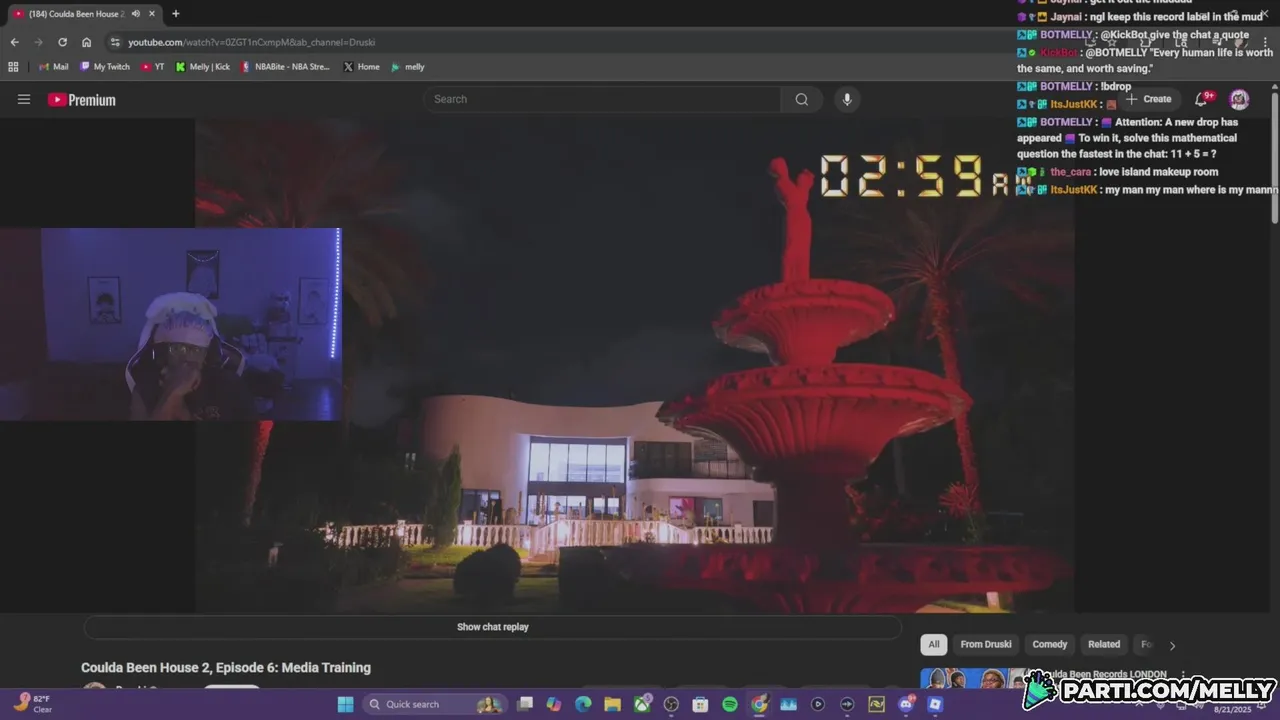The image size is (1280, 720).
Task: Open the Windows Start button
Action: tap(345, 704)
